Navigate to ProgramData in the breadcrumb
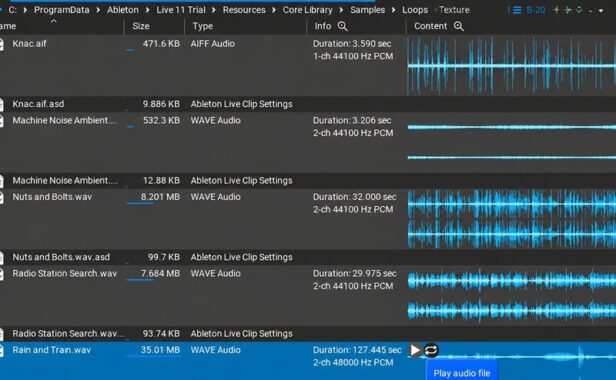Screen dimensions: 616x380 tap(62, 10)
